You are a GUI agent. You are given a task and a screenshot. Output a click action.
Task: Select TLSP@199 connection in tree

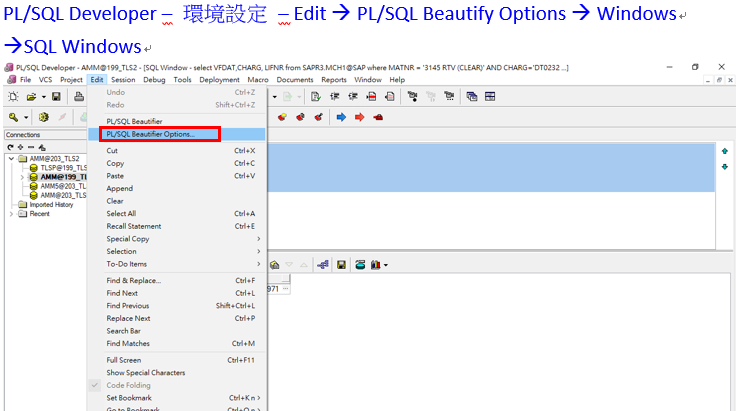tap(64, 168)
